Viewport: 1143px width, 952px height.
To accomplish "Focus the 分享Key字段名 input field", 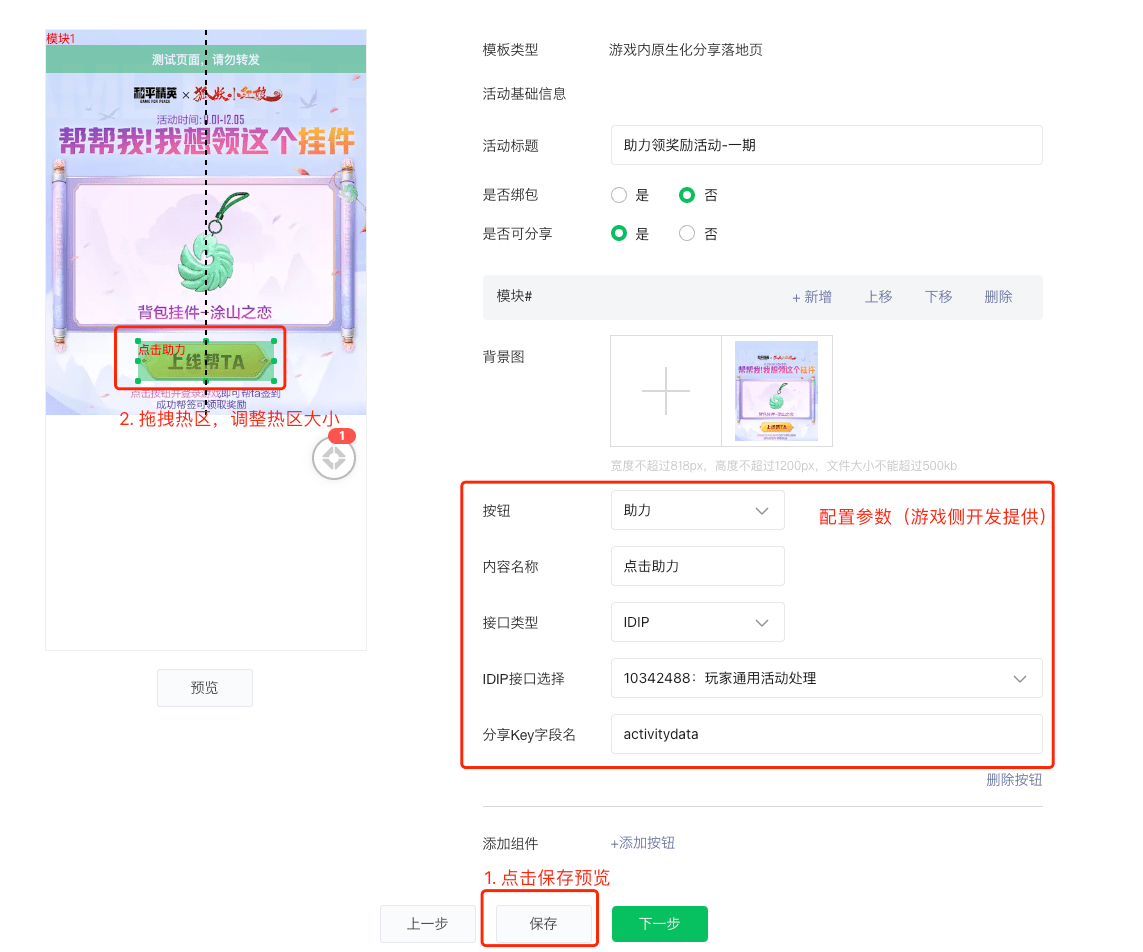I will 827,734.
